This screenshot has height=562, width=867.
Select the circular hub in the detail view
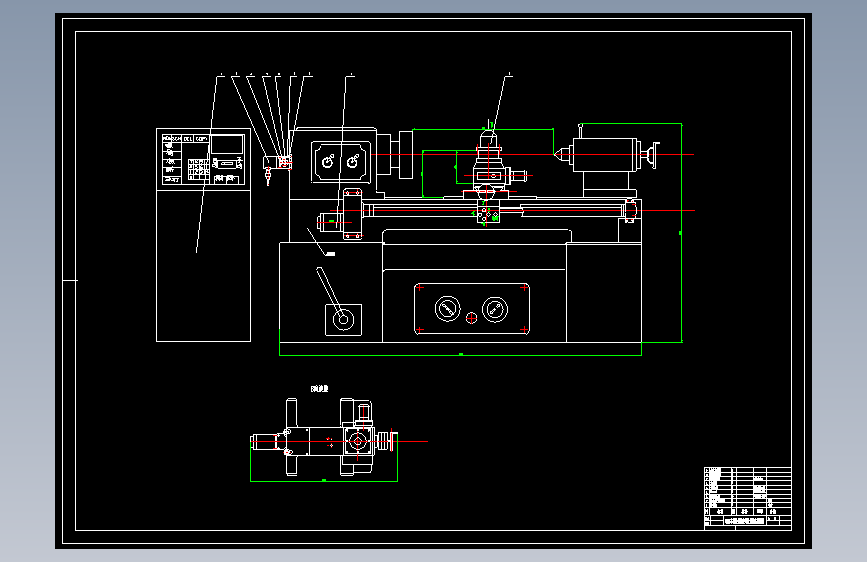[358, 441]
